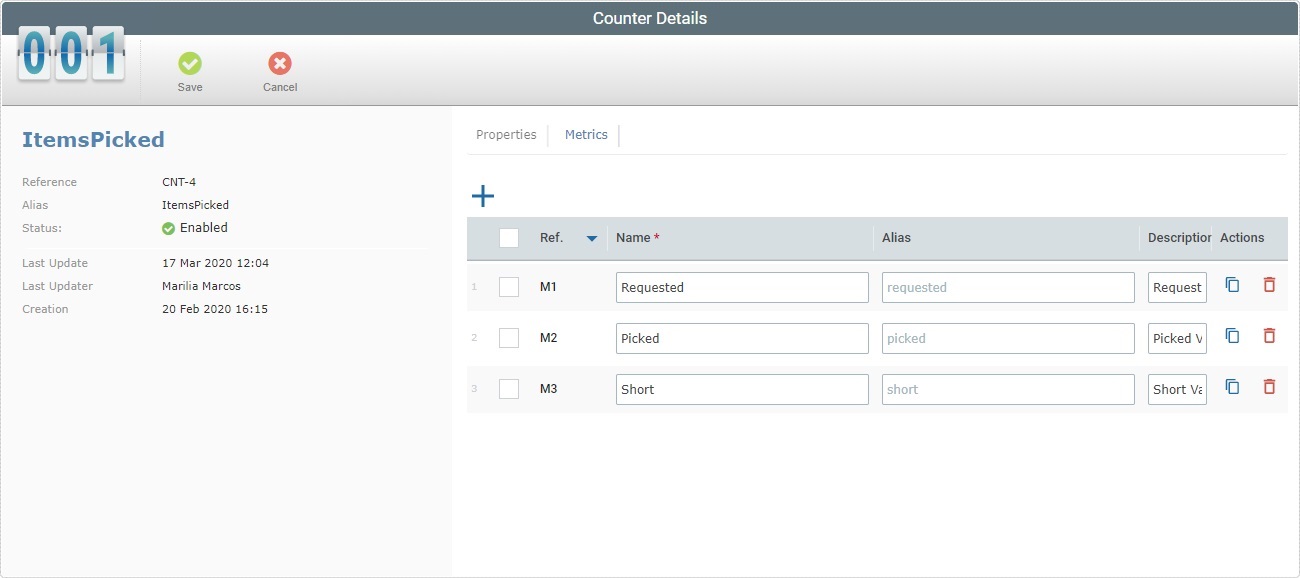1300x578 pixels.
Task: Click the green Enabled status icon
Action: pyautogui.click(x=168, y=228)
